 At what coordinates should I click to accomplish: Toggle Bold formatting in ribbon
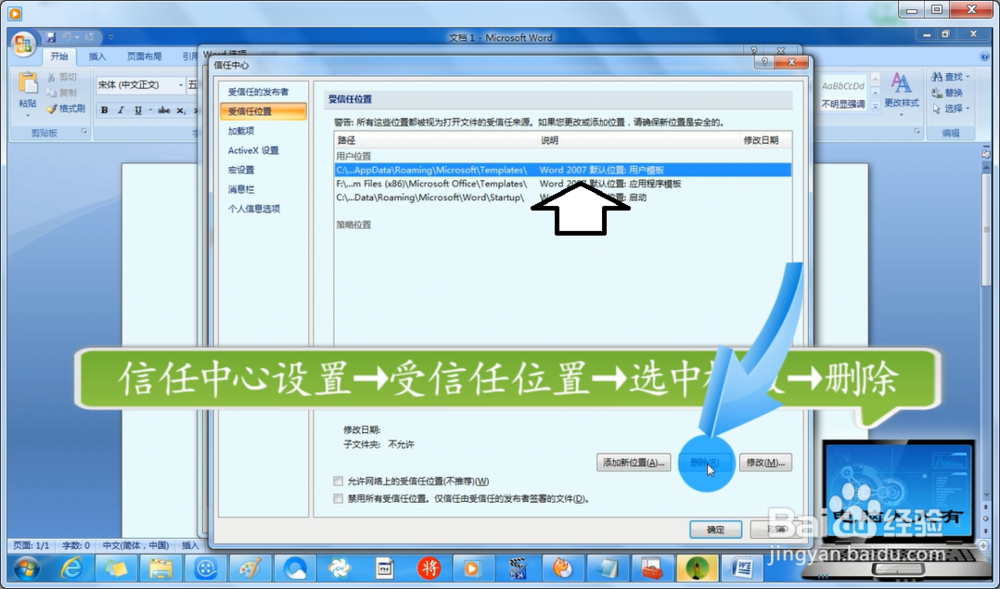(x=105, y=110)
